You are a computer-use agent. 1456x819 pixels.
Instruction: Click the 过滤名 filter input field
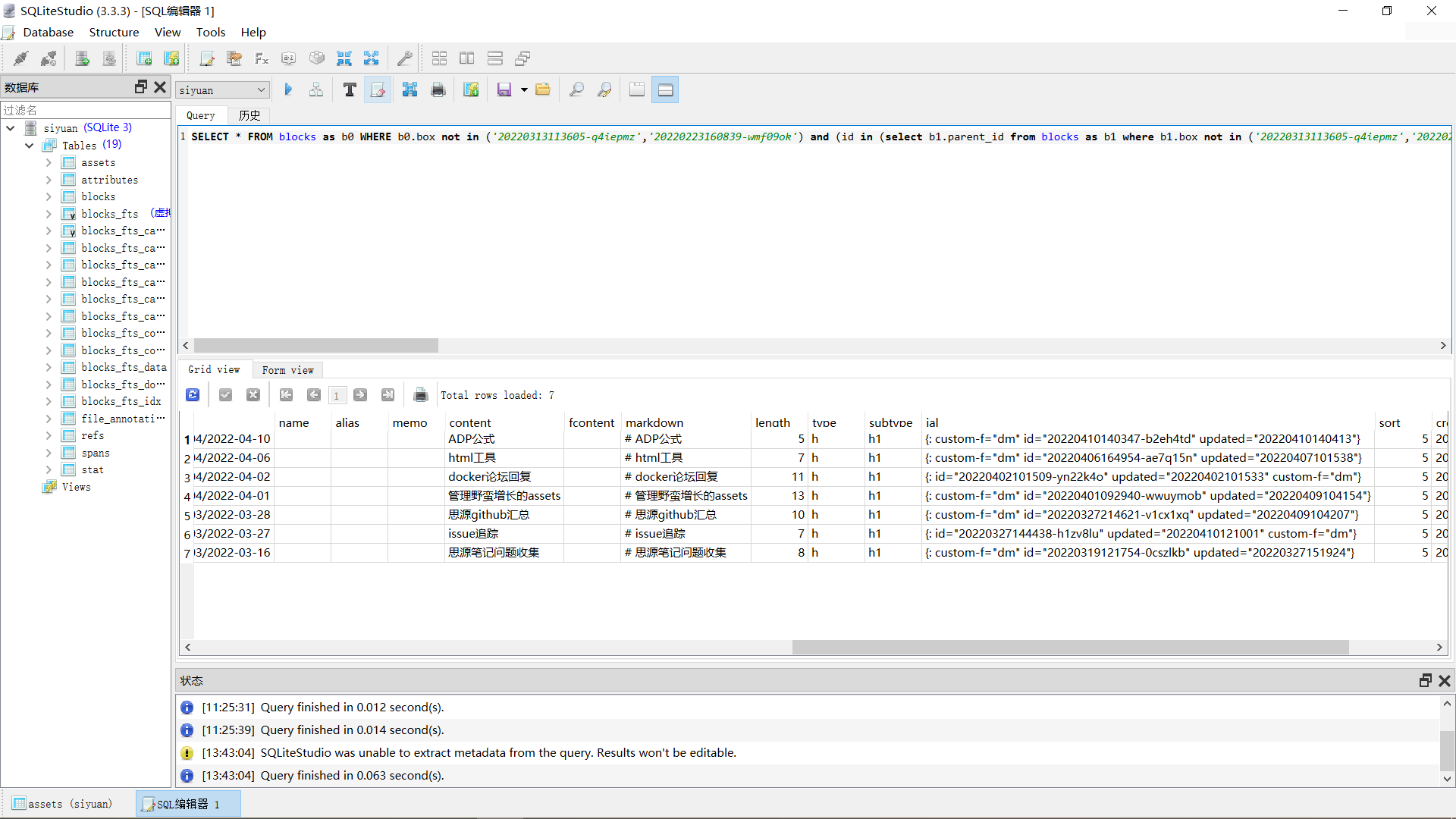click(86, 110)
